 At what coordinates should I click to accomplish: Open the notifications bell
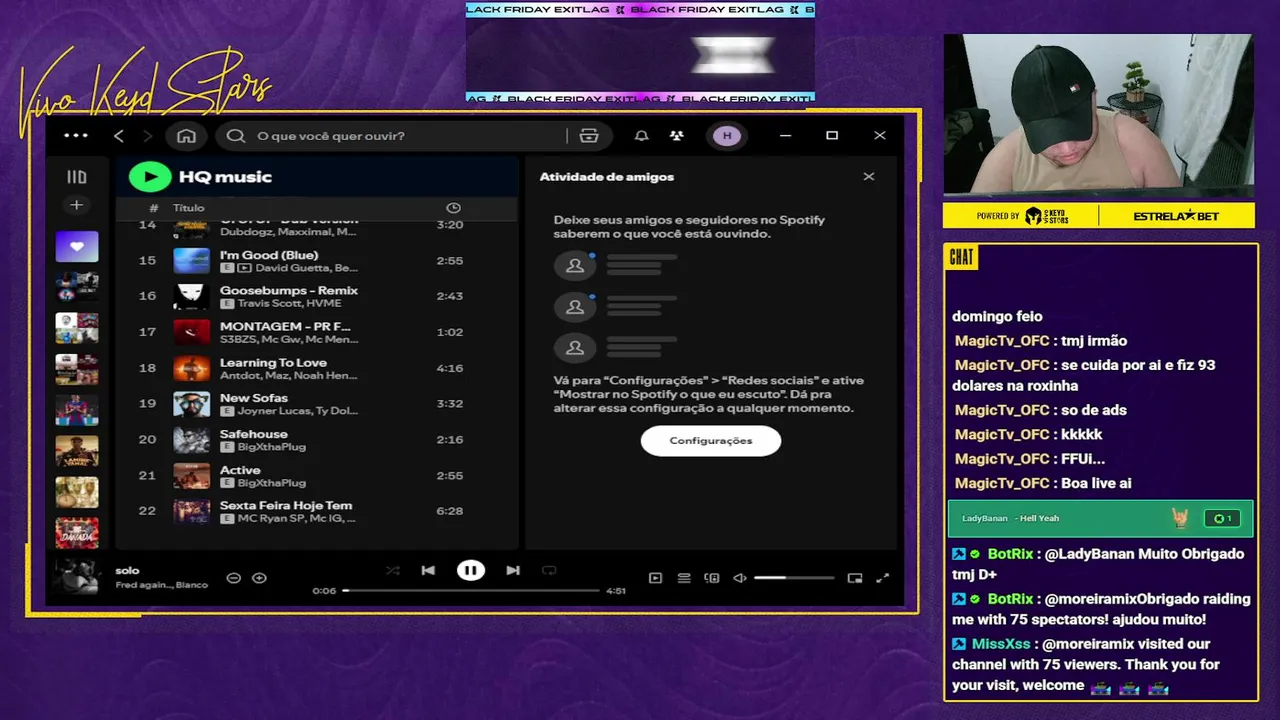pyautogui.click(x=642, y=136)
